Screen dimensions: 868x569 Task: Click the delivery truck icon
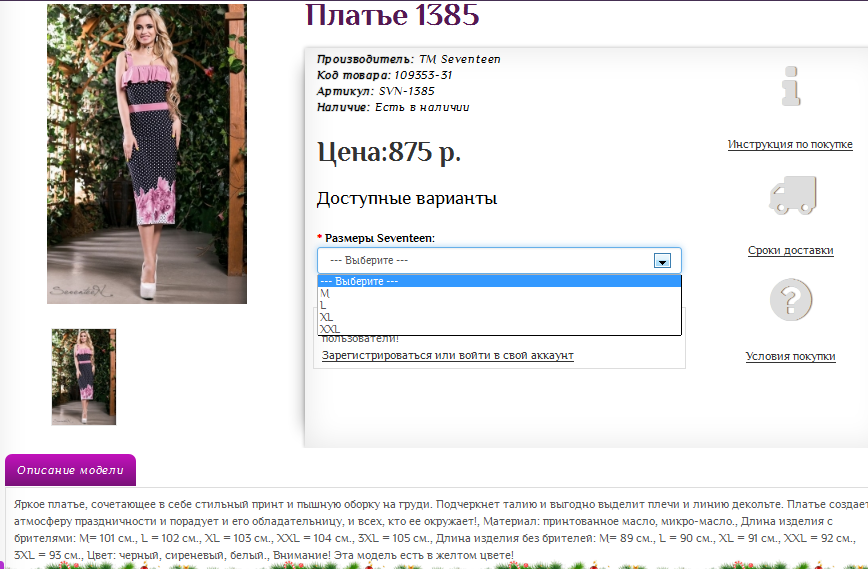(x=791, y=194)
